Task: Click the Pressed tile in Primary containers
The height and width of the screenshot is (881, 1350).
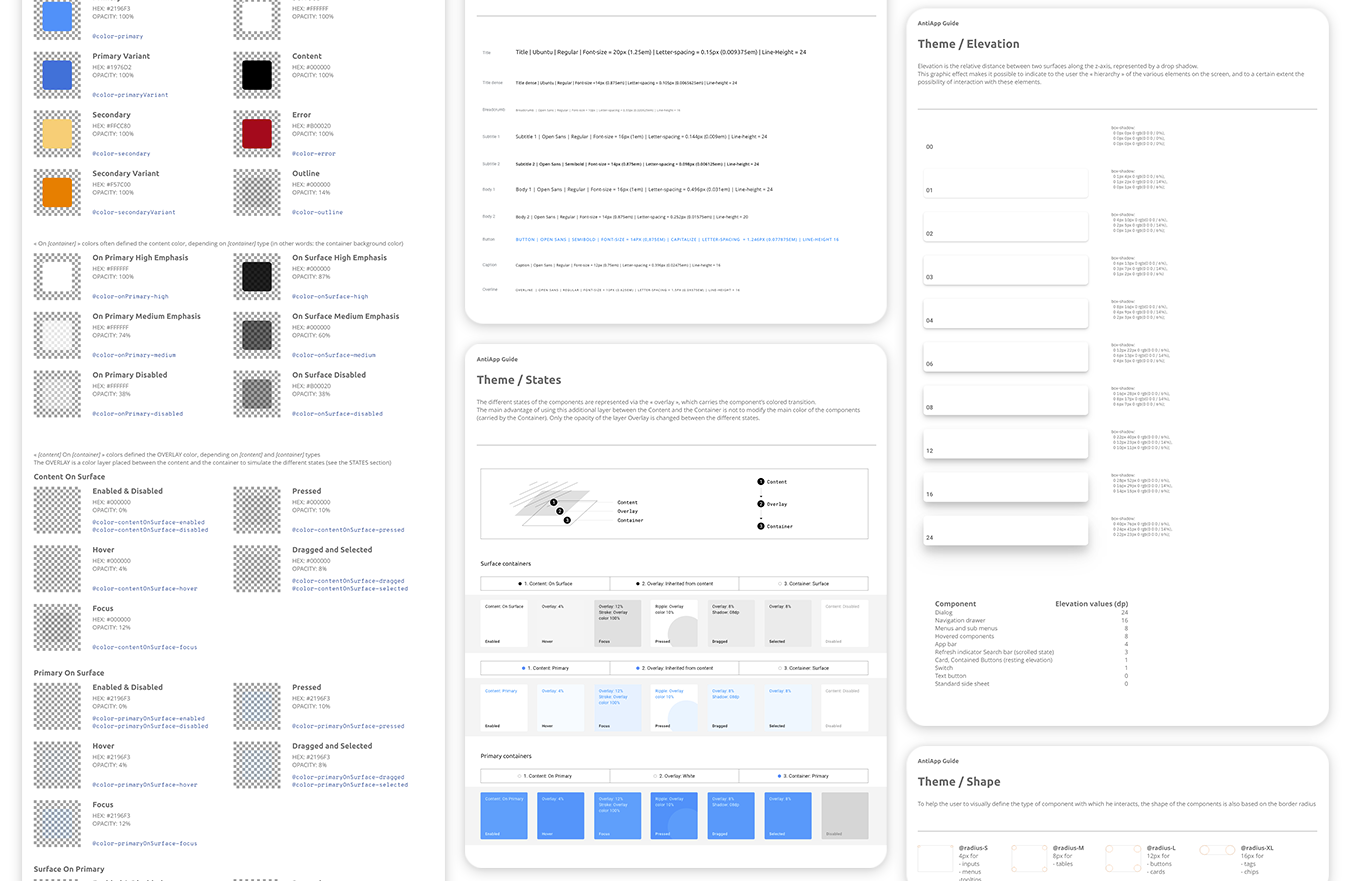Action: tap(674, 815)
